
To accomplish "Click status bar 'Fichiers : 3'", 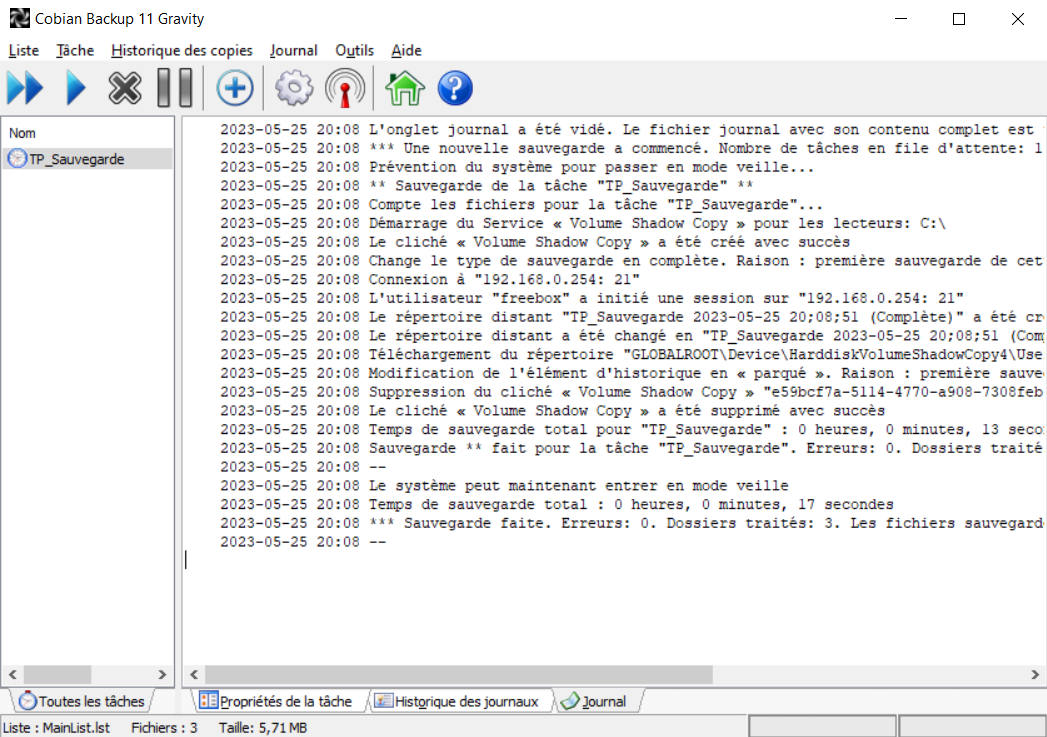I will (164, 728).
